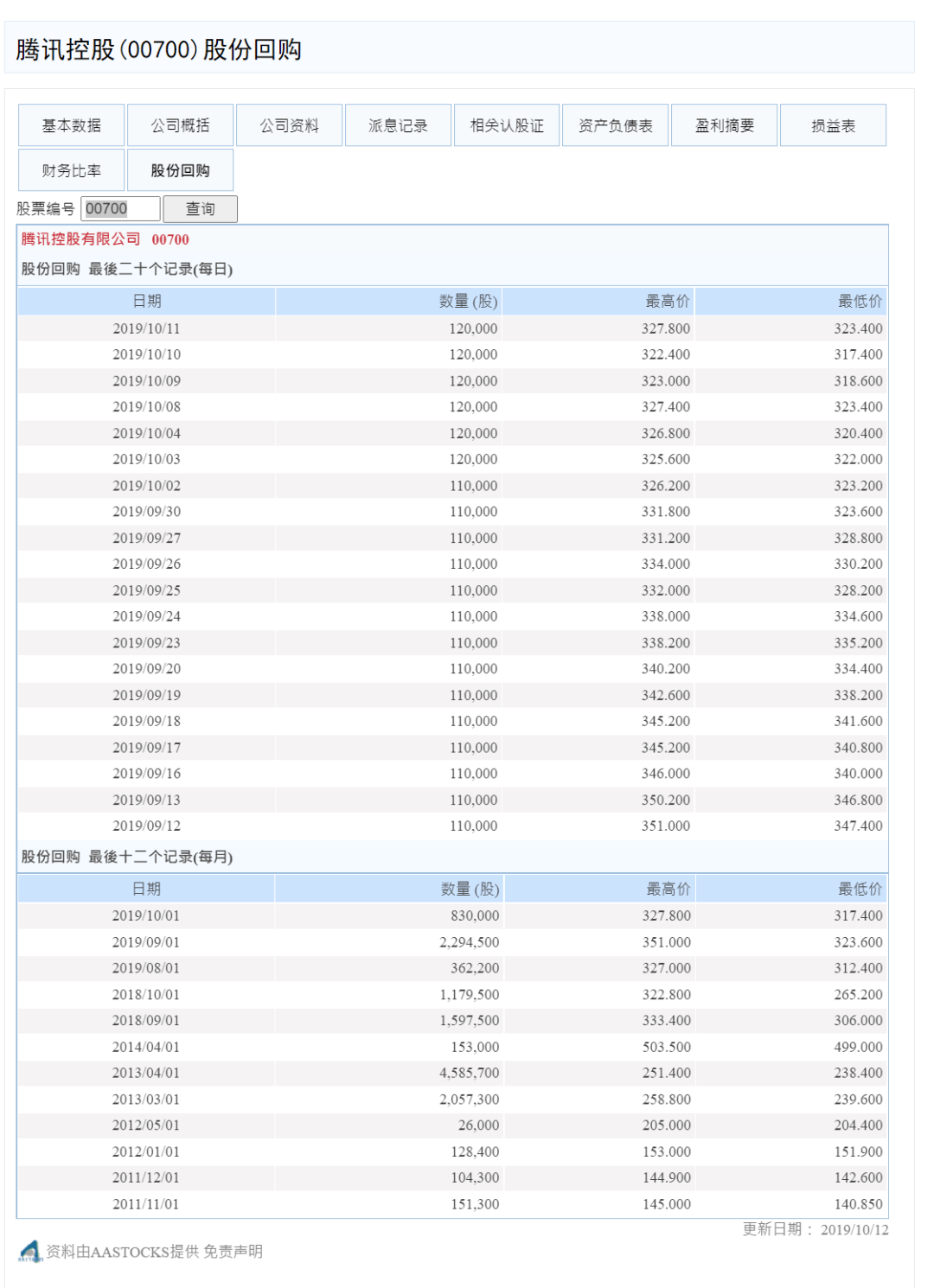Click the quantity 2,294,500 cell
Viewport: 934px width, 1288px height.
click(x=470, y=942)
